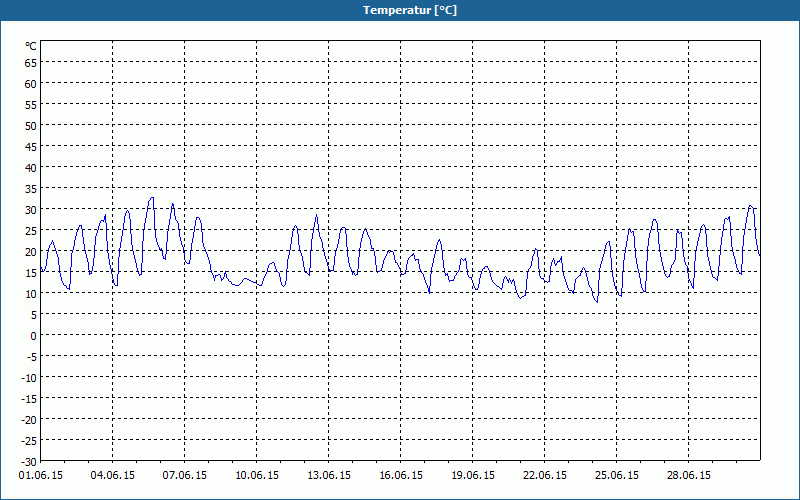Click the 55 y-axis label

click(31, 105)
